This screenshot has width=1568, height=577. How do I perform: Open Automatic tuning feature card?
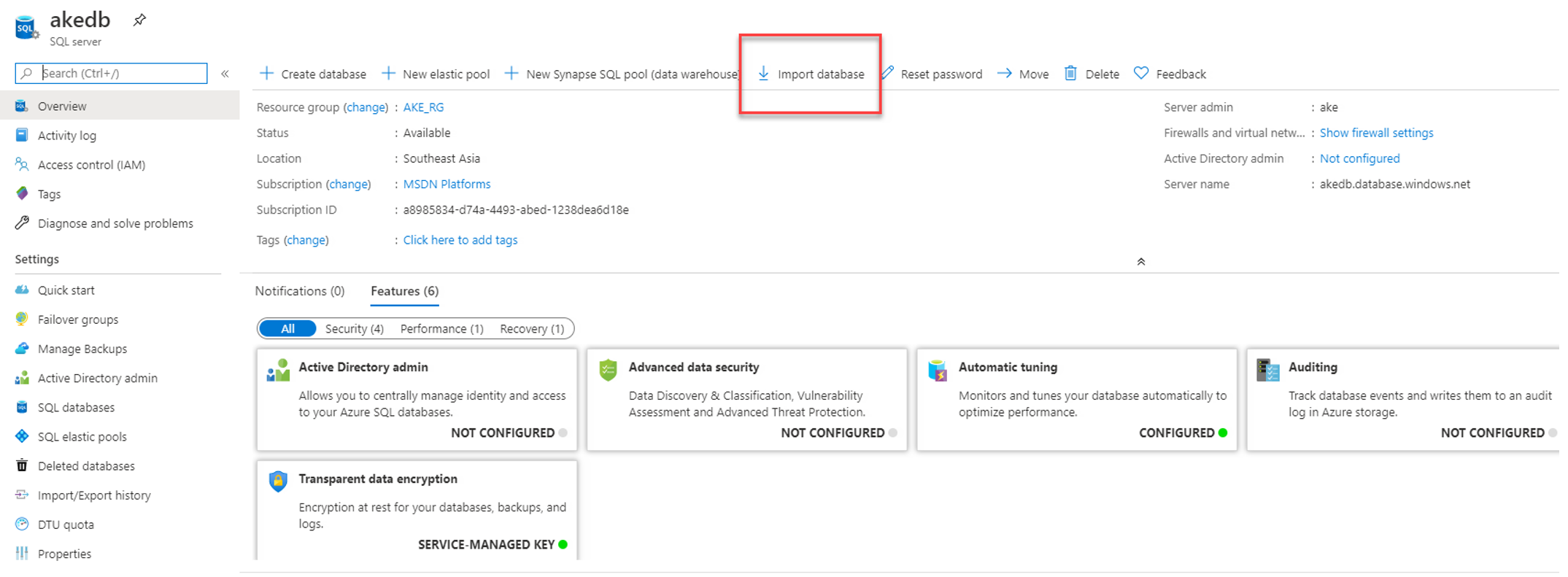[x=1077, y=400]
